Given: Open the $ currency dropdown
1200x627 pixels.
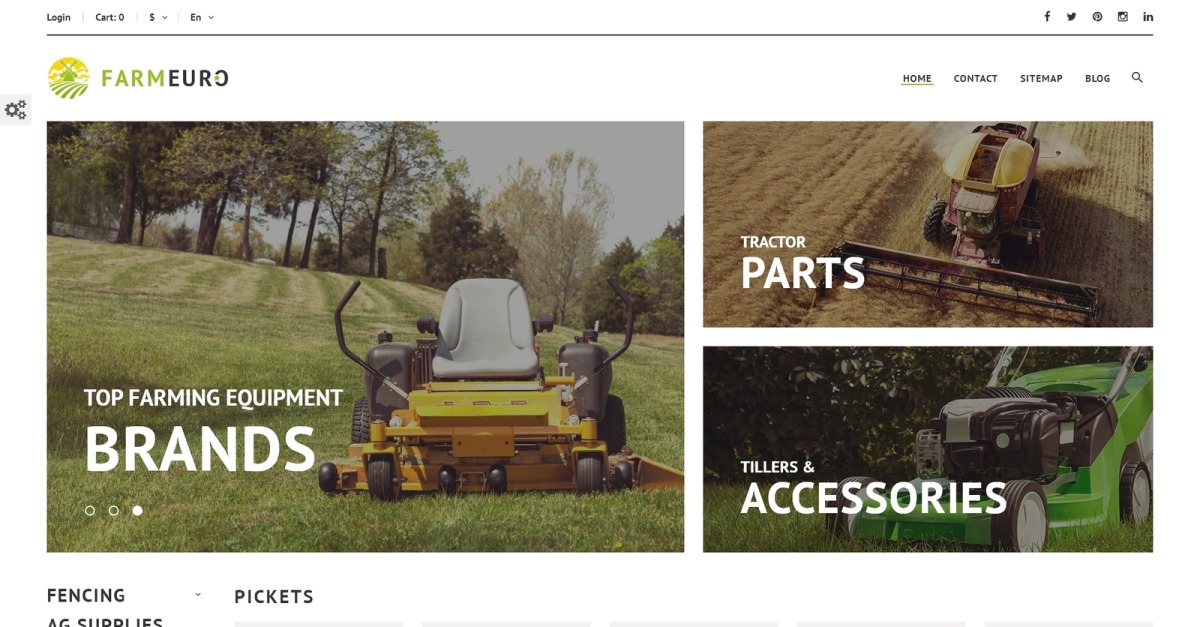Looking at the screenshot, I should 158,17.
